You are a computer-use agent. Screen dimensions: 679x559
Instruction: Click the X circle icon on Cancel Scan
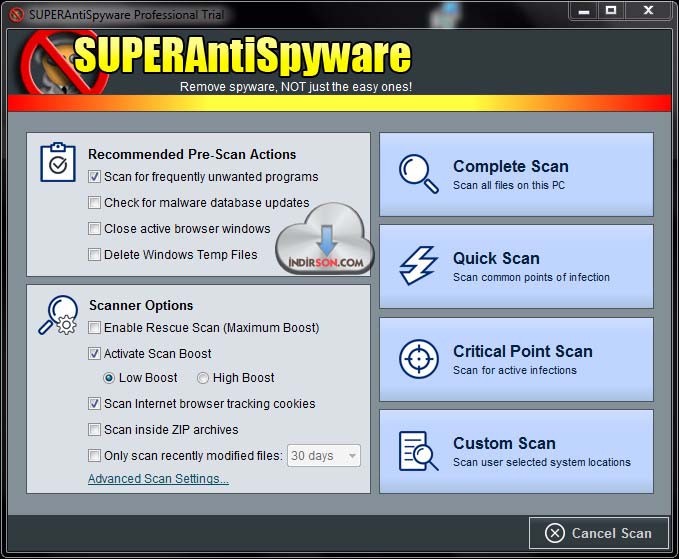(x=555, y=533)
